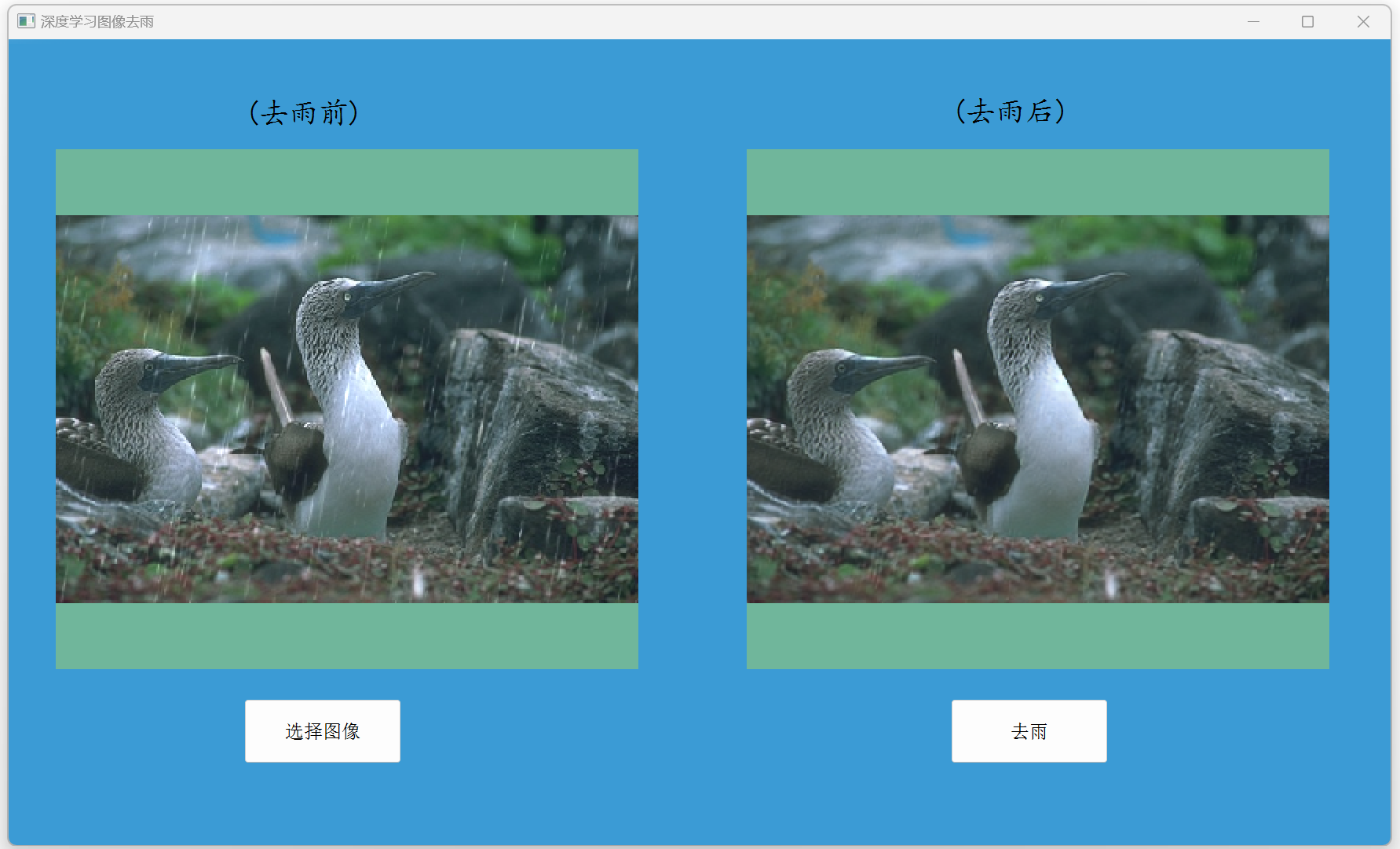Click the large rock in the left image
The width and height of the screenshot is (1400, 849).
click(x=534, y=424)
